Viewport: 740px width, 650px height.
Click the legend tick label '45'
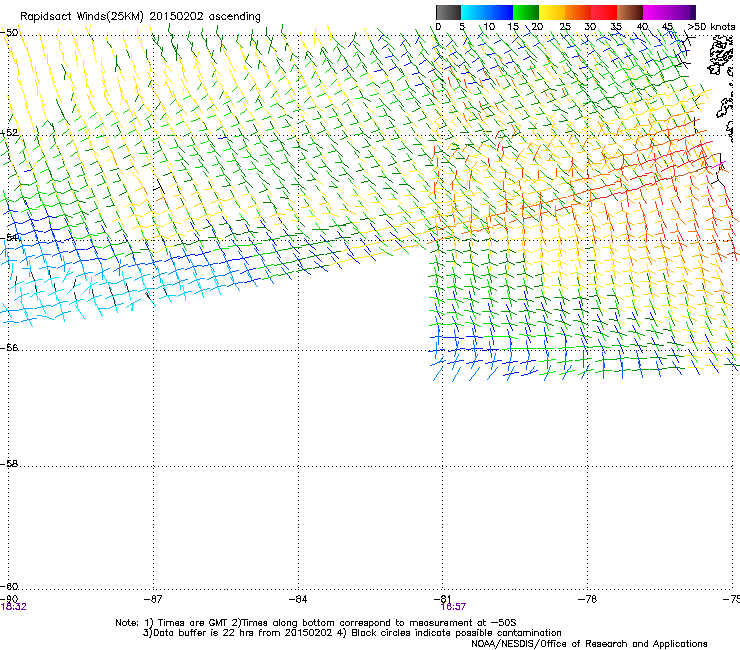(667, 26)
